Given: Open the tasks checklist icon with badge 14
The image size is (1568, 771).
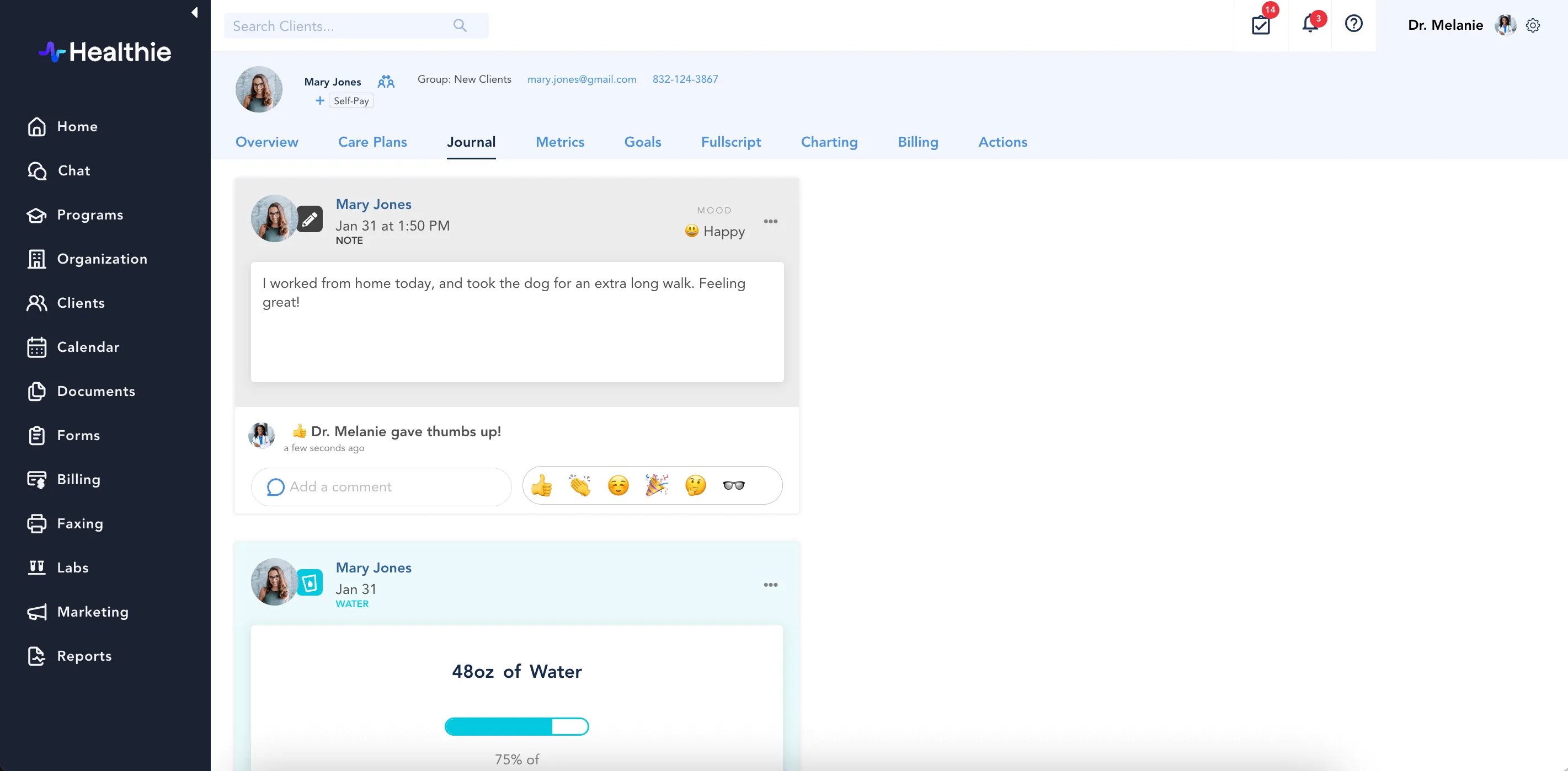Looking at the screenshot, I should click(1261, 25).
